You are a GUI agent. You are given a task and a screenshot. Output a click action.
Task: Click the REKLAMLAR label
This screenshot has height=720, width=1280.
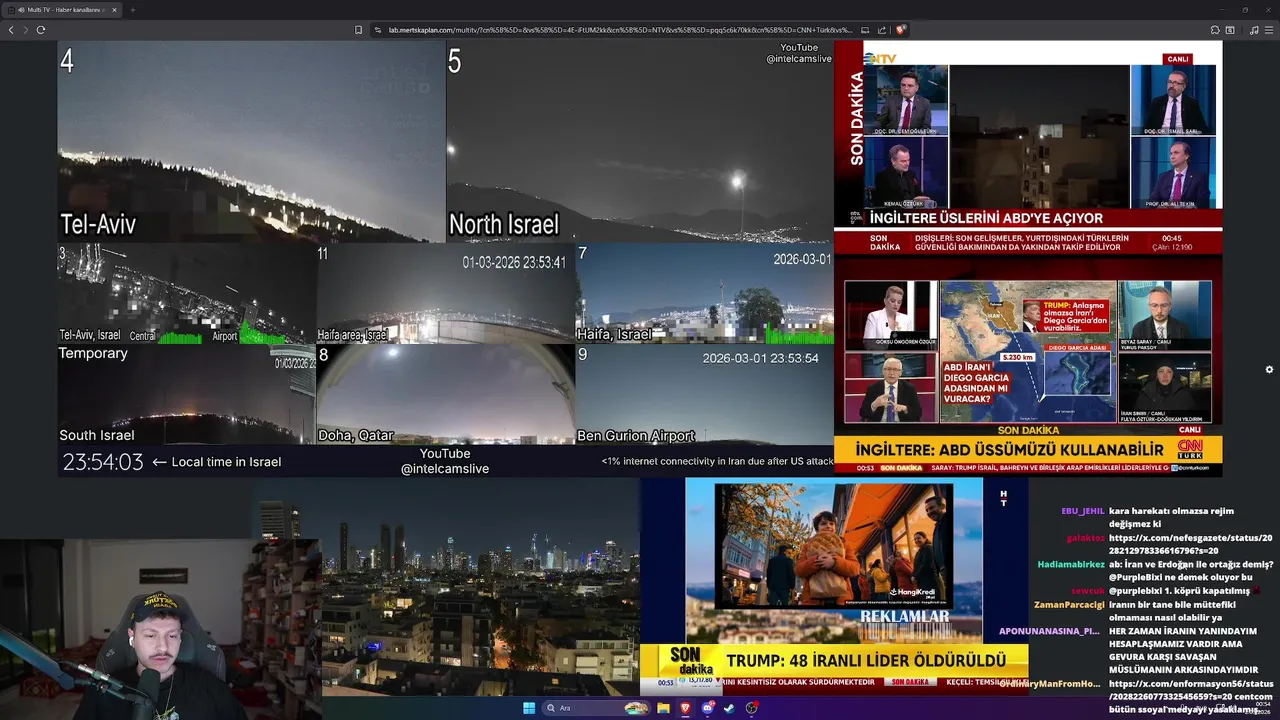pos(905,616)
